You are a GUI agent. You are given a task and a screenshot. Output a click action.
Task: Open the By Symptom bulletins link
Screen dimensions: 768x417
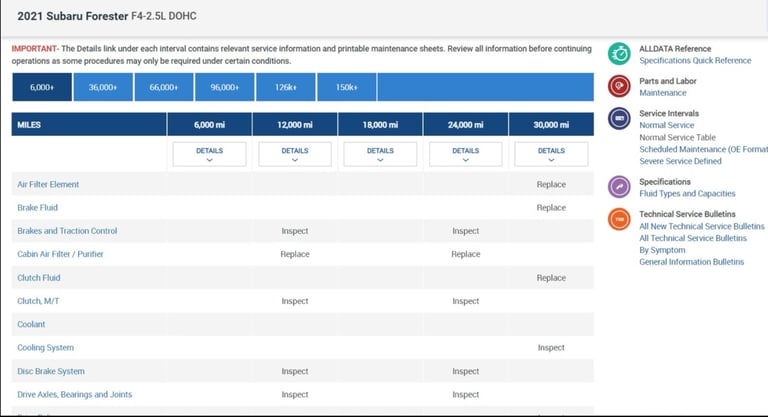pyautogui.click(x=662, y=250)
